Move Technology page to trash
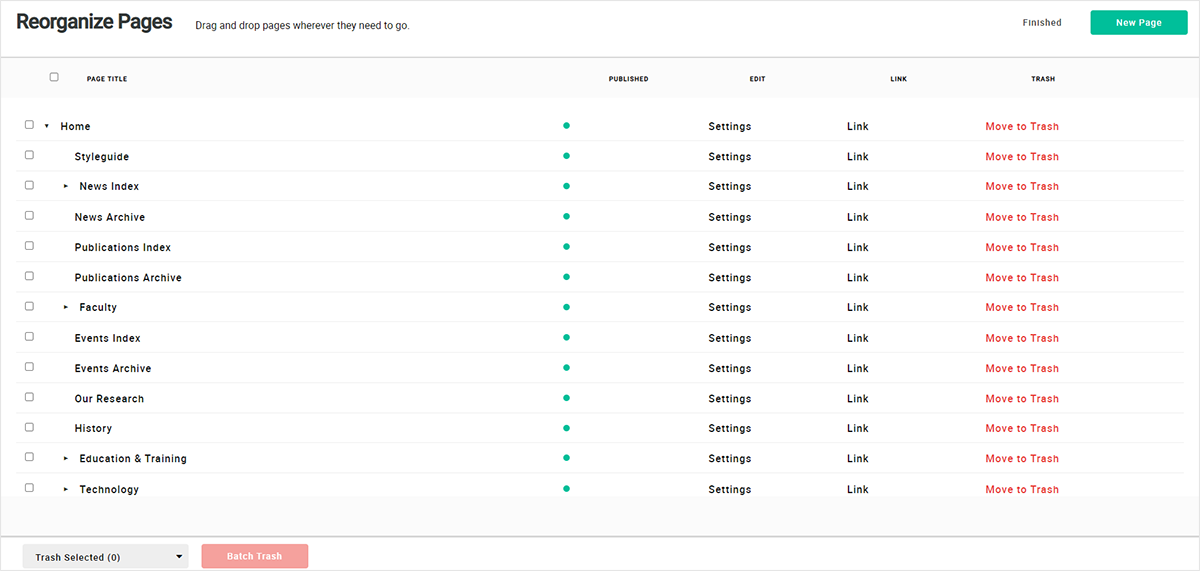The height and width of the screenshot is (571, 1200). [x=1021, y=489]
